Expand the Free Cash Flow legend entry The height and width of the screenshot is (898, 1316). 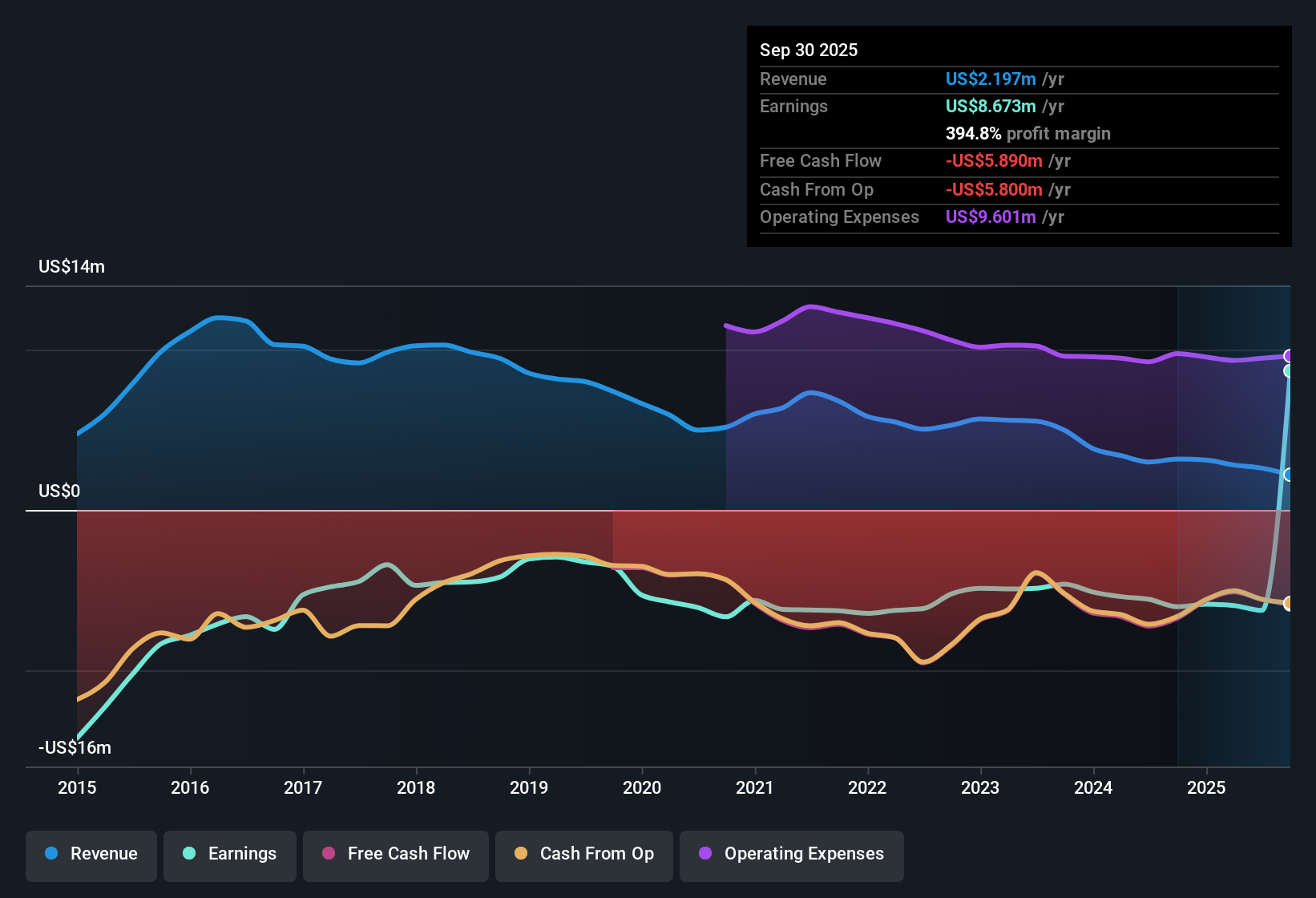click(395, 854)
